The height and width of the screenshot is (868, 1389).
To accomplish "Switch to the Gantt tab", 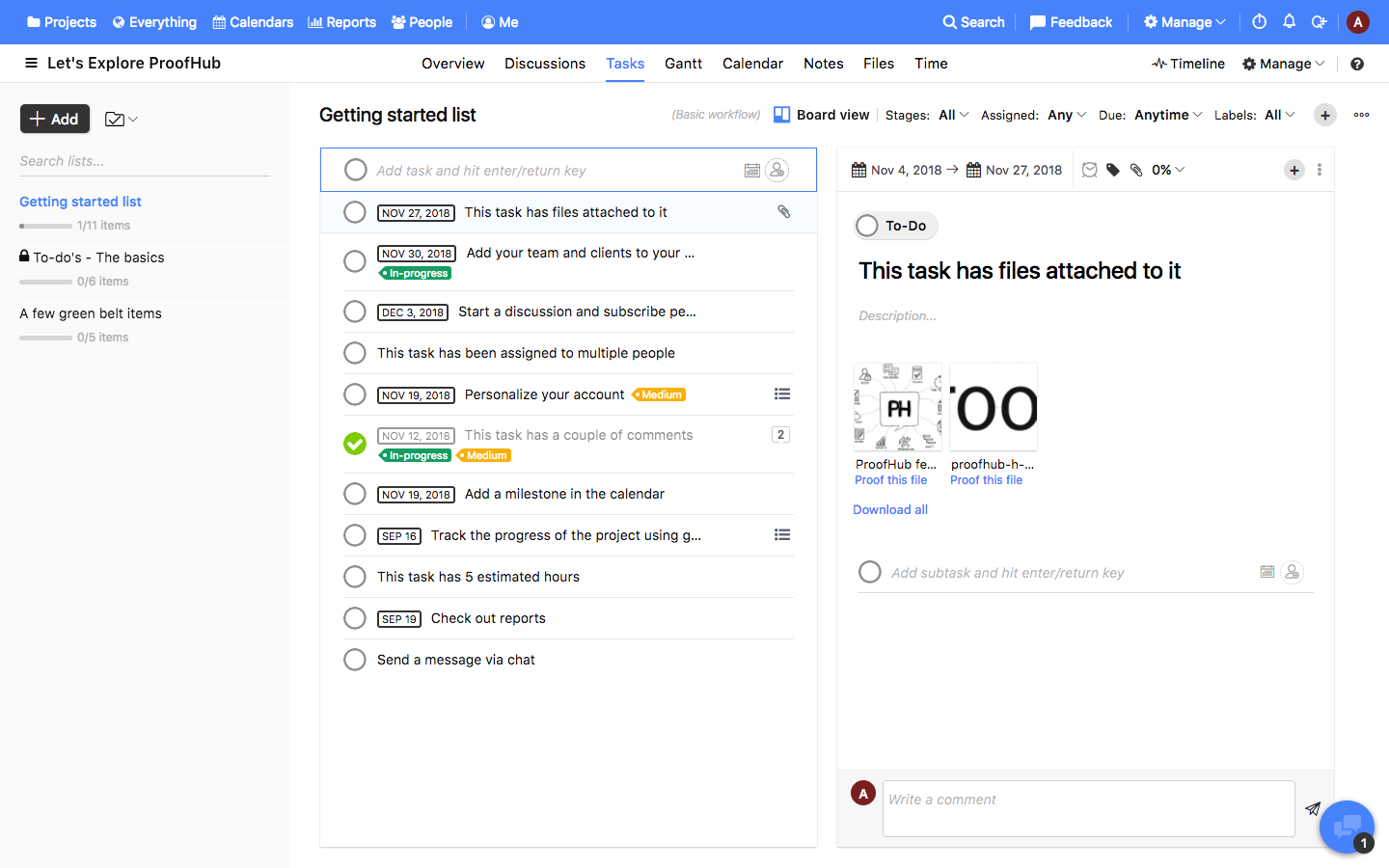I will [683, 64].
